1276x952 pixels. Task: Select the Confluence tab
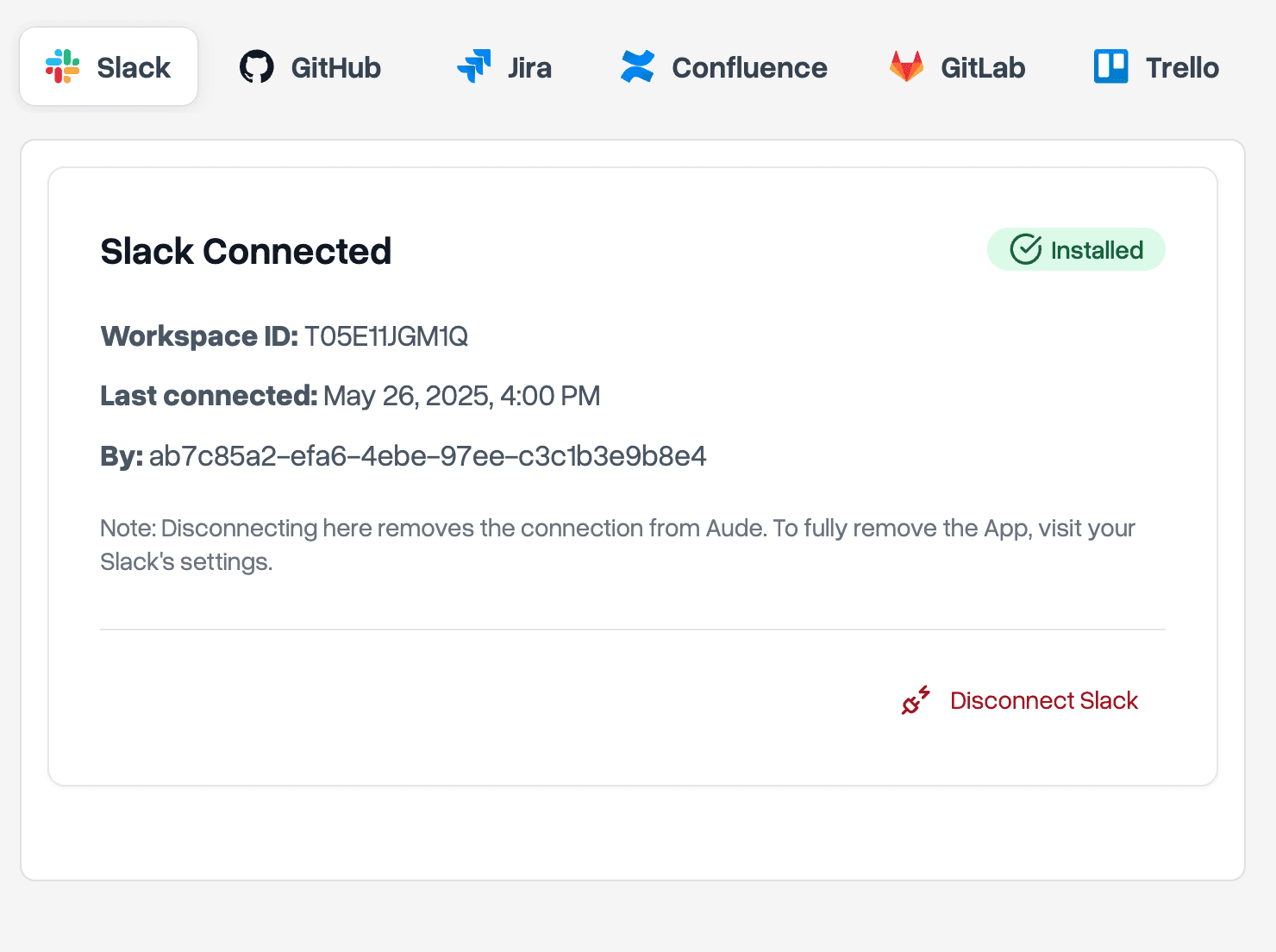724,66
